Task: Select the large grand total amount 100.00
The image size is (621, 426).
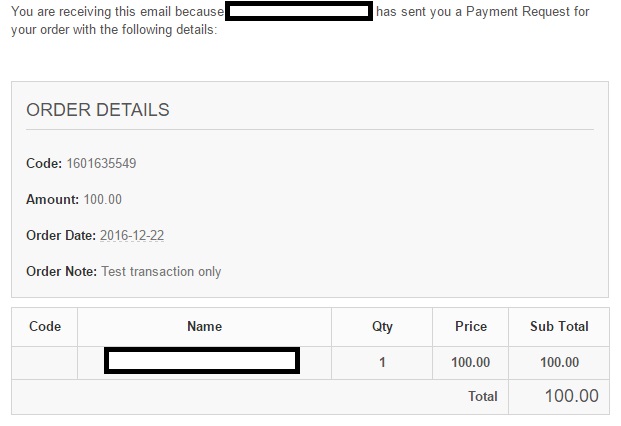Action: click(571, 396)
